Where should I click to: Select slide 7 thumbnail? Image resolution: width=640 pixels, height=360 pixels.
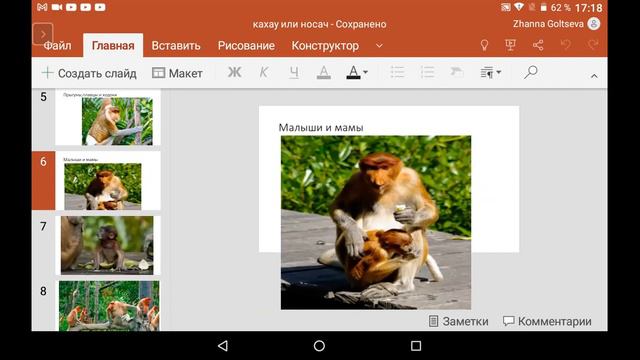[x=108, y=245]
